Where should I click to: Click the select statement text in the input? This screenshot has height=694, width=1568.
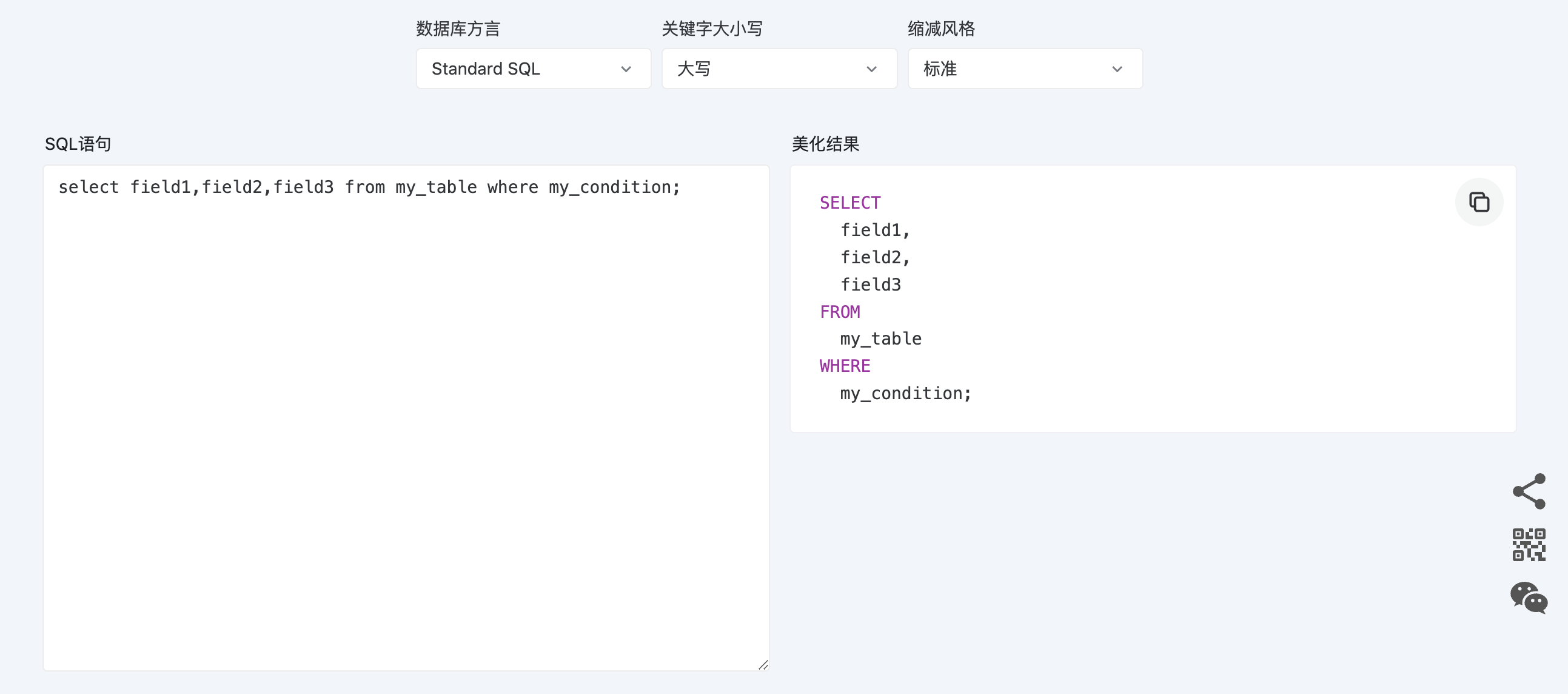click(x=369, y=187)
